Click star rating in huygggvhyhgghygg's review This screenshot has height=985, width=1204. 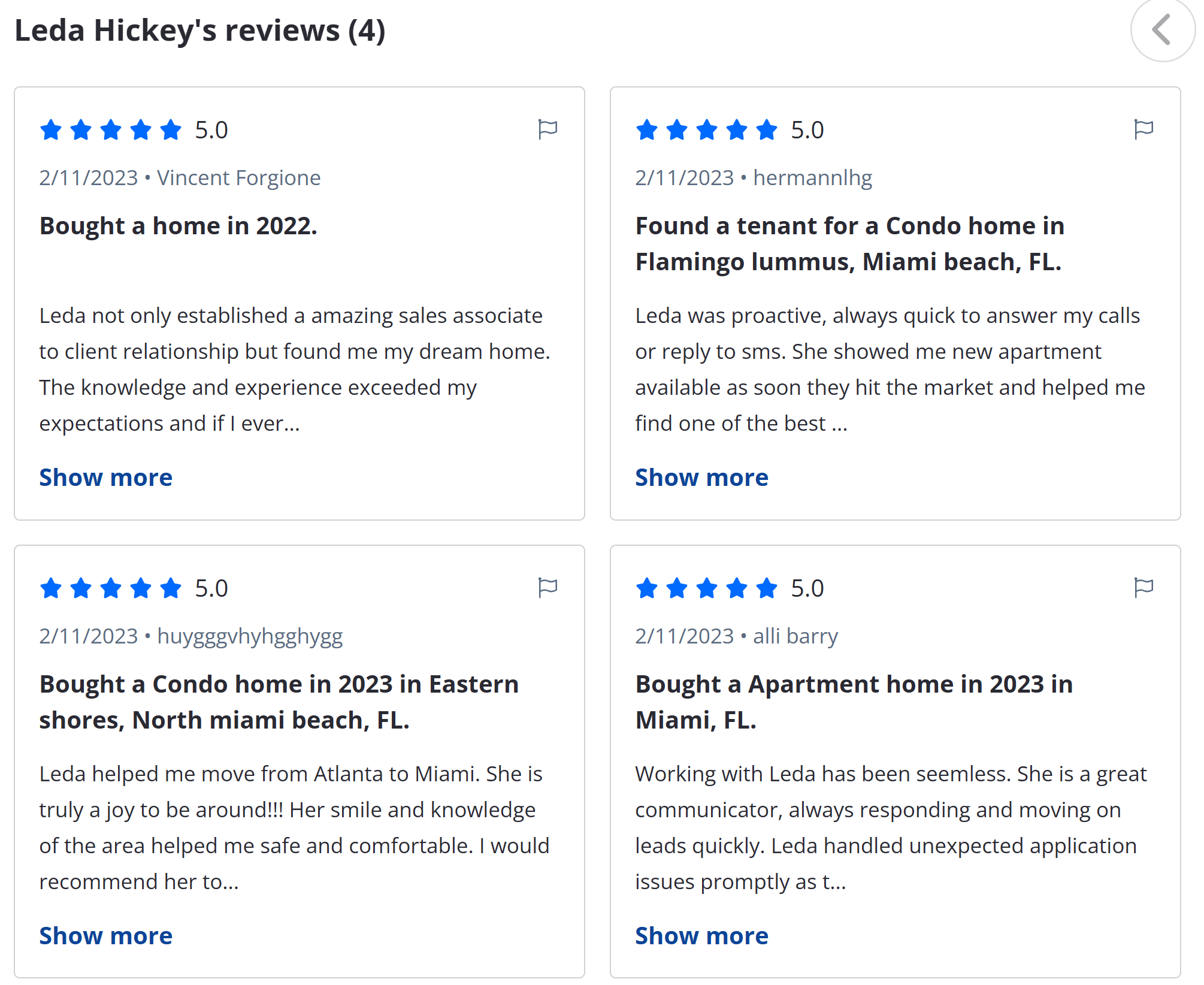(111, 588)
